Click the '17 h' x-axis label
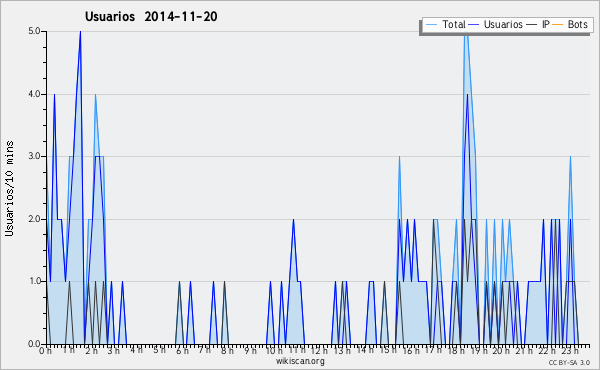 click(433, 350)
